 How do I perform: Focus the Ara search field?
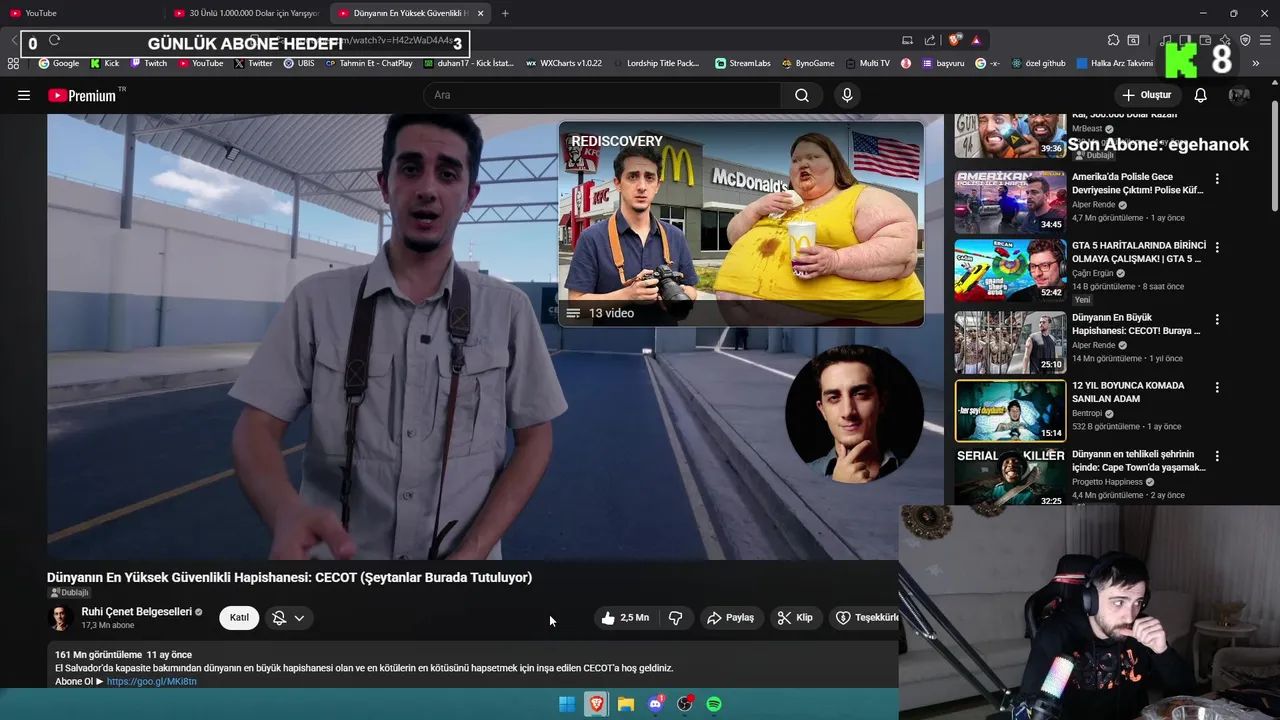(602, 95)
